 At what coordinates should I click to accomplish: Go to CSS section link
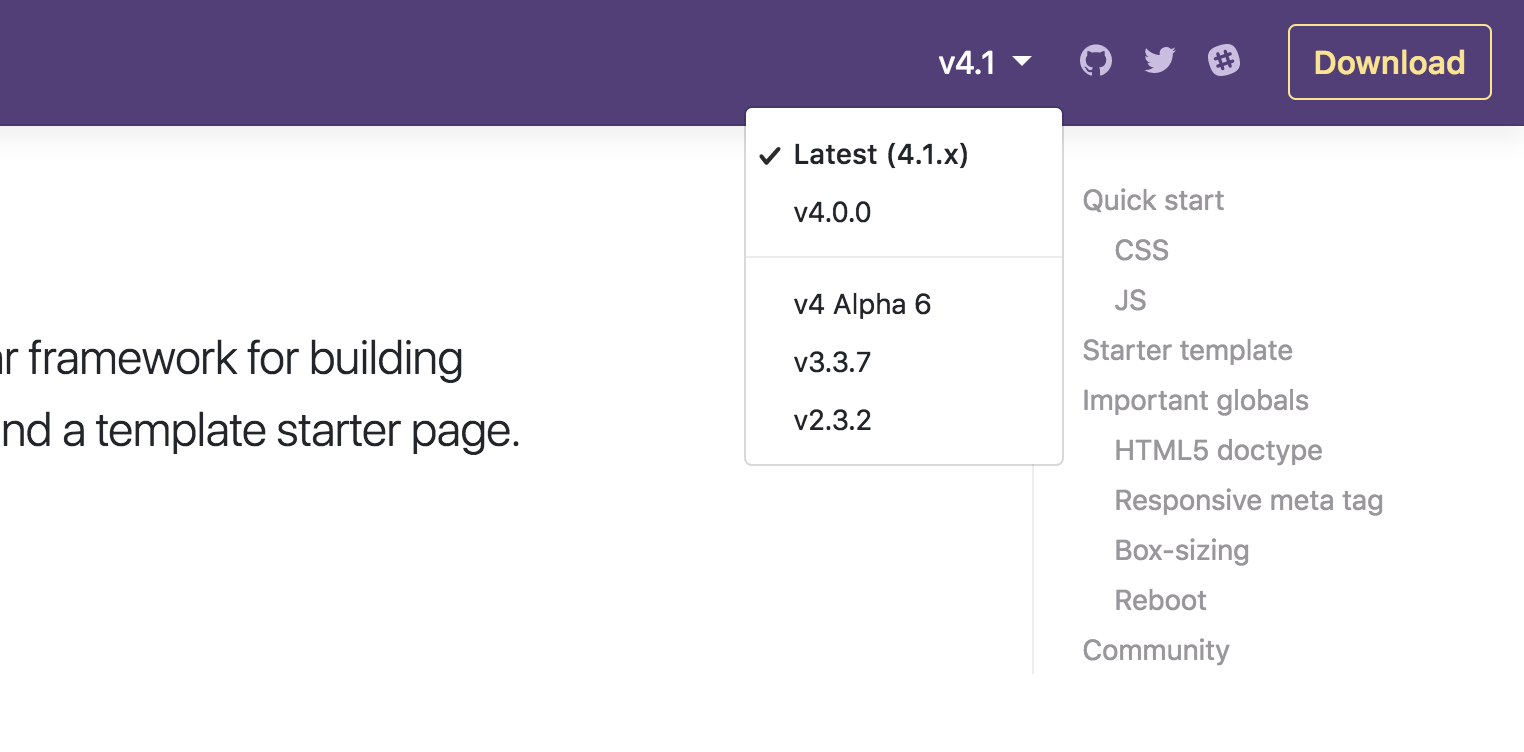point(1141,250)
